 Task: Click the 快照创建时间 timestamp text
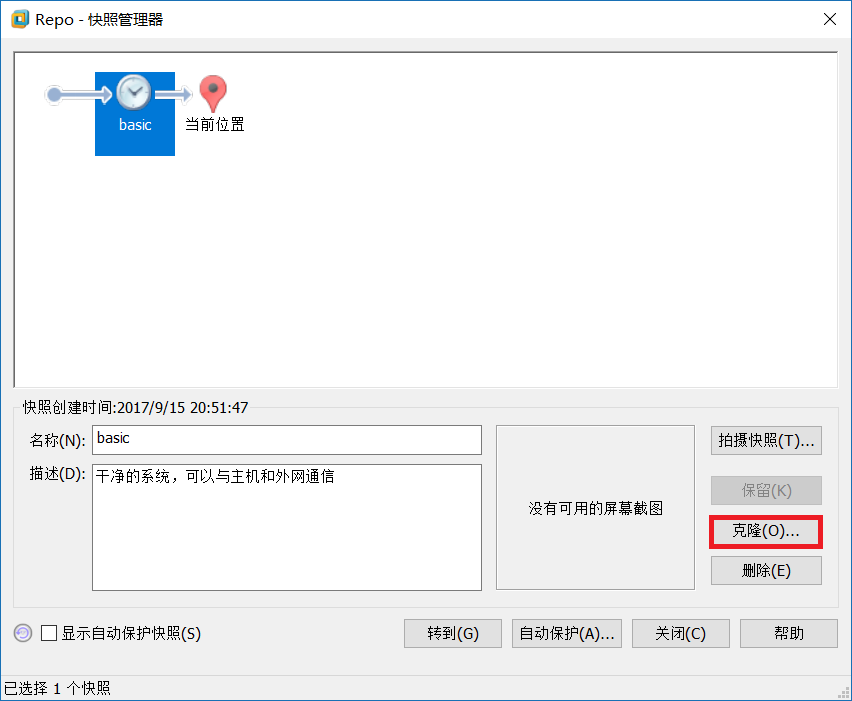135,408
